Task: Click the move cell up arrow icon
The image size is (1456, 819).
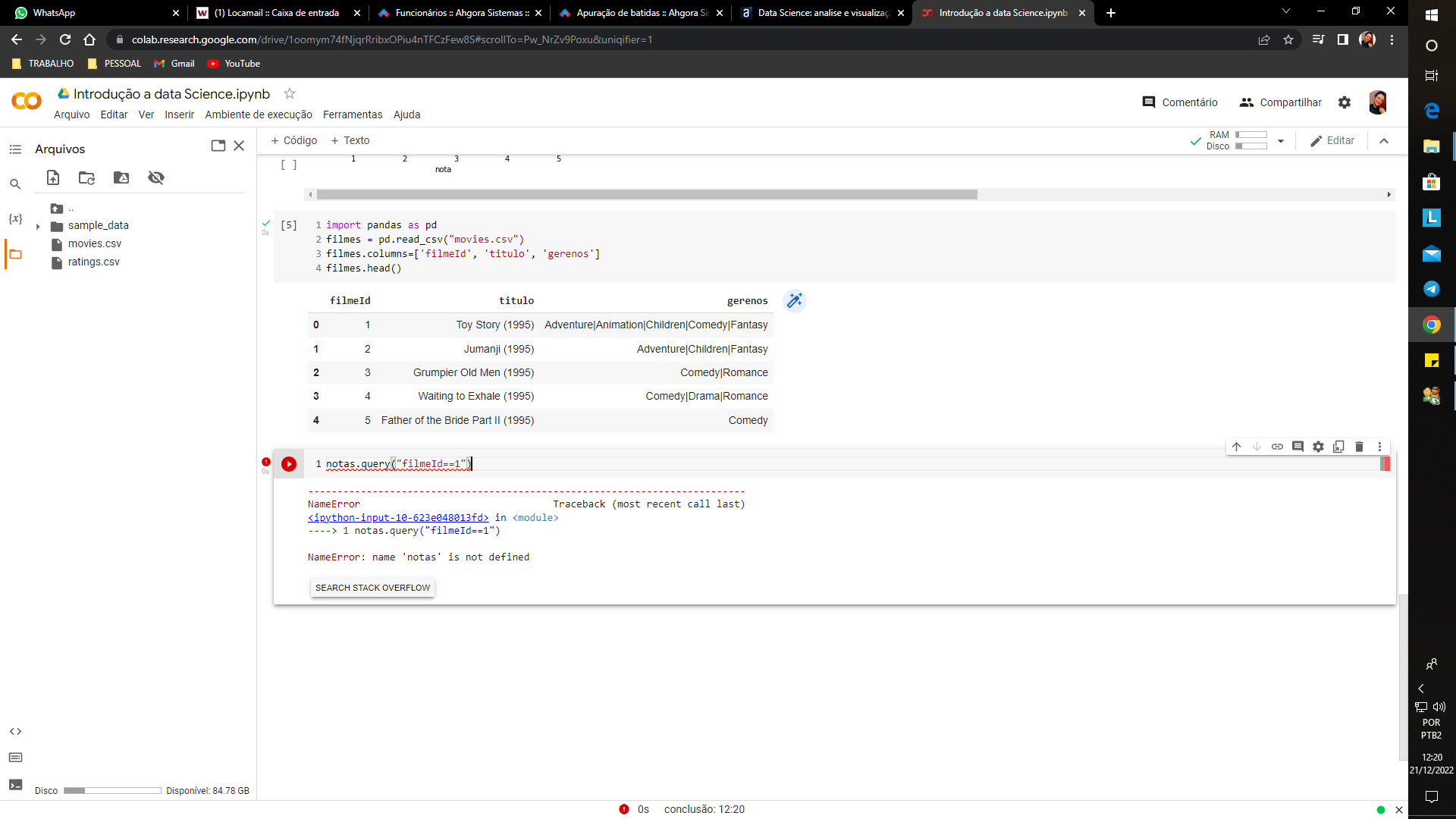Action: (1237, 447)
